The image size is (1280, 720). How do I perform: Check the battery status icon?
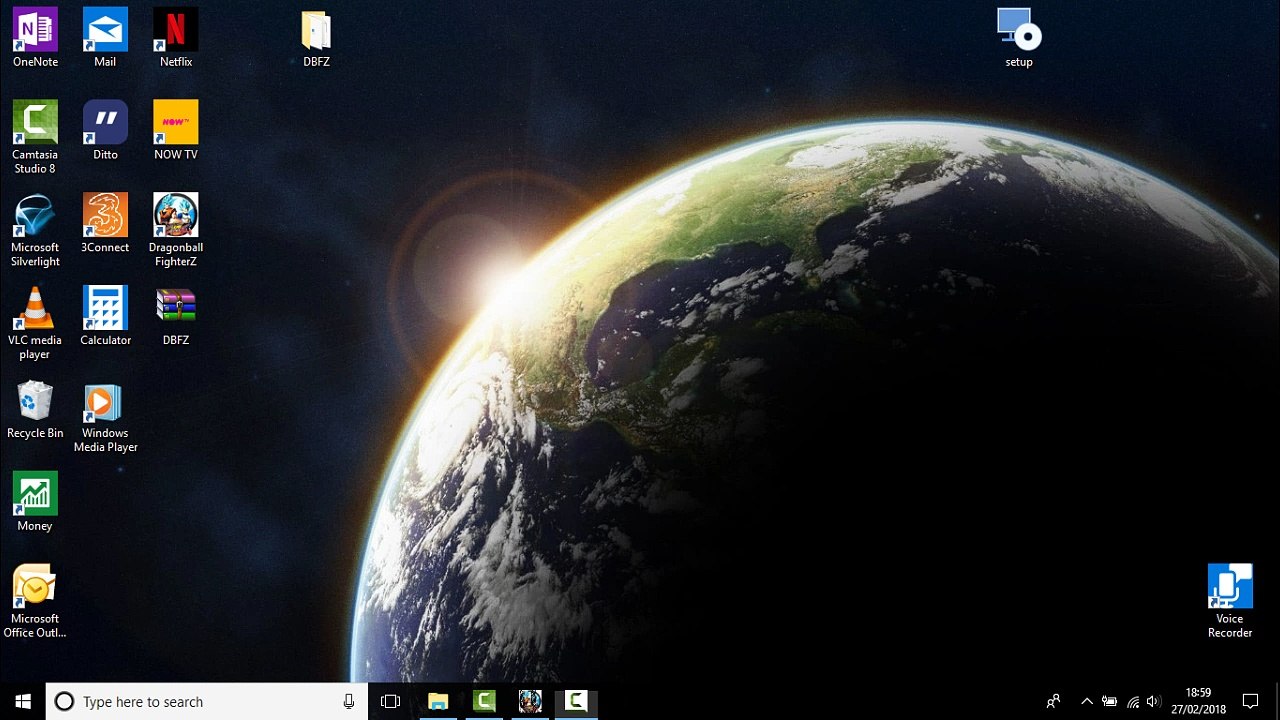1109,701
